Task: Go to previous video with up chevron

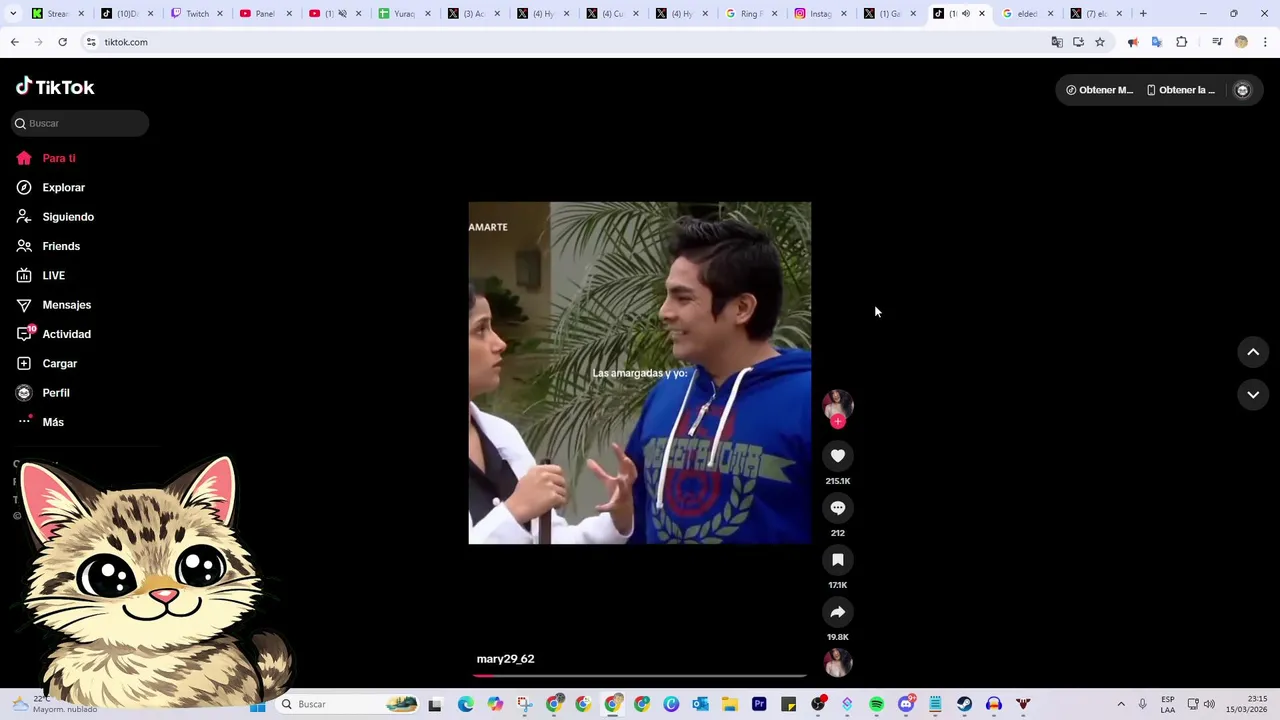Action: (x=1253, y=352)
